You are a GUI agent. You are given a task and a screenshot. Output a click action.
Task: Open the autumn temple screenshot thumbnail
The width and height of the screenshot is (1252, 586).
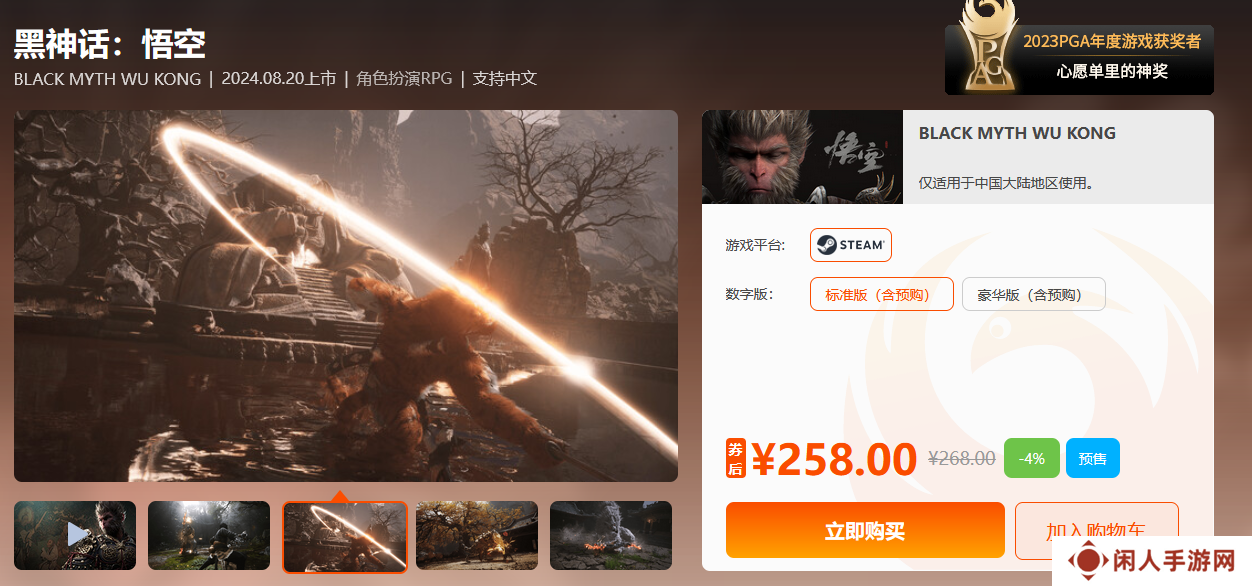pos(477,535)
